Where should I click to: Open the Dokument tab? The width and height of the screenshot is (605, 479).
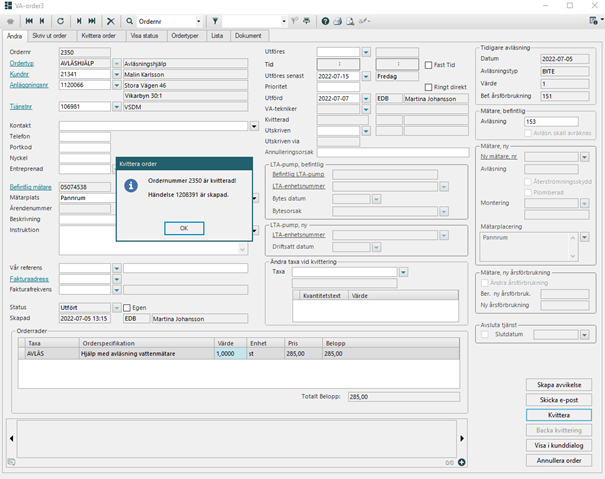248,36
